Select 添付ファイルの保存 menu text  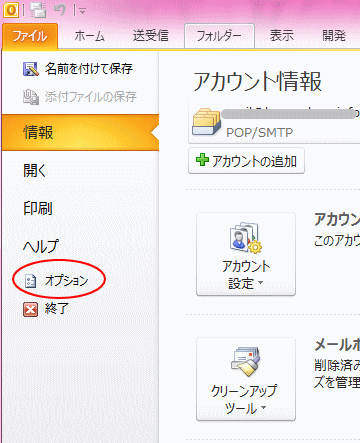91,97
